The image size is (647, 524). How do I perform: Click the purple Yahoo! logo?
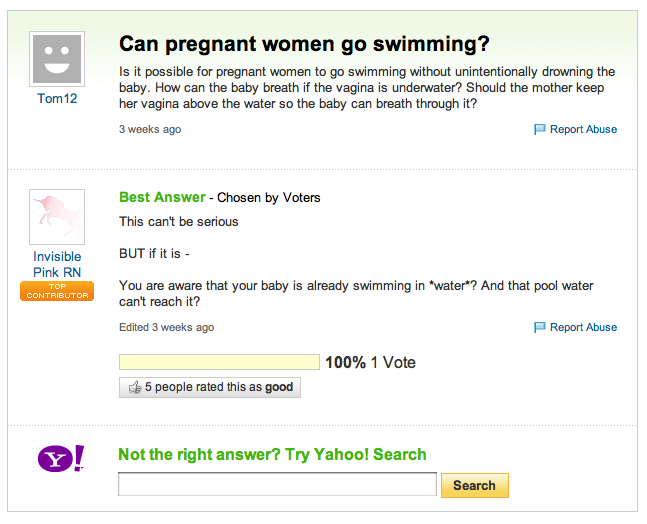(x=61, y=459)
